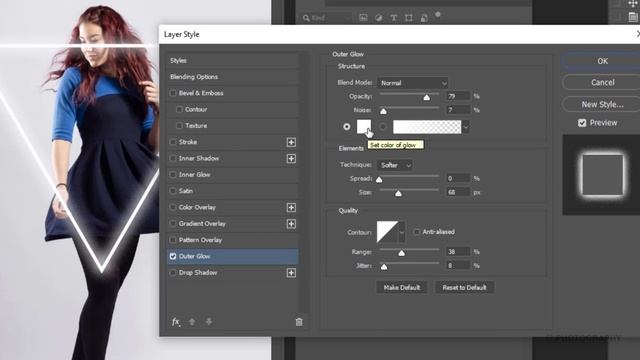640x360 pixels.
Task: Open the Kind filter dropdown in Layers panel
Action: tap(327, 18)
